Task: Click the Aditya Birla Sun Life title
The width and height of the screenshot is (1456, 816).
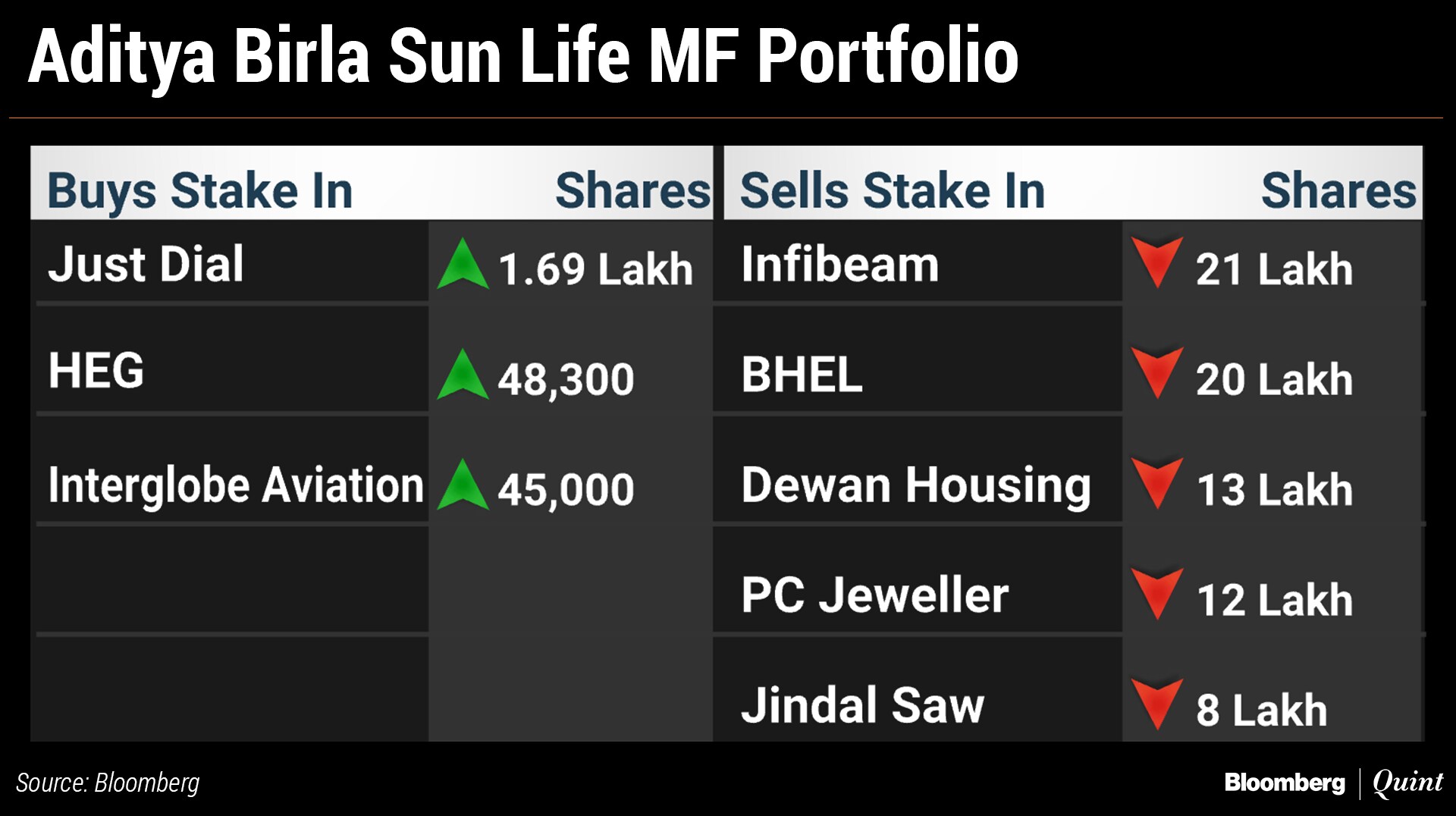Action: pyautogui.click(x=523, y=55)
